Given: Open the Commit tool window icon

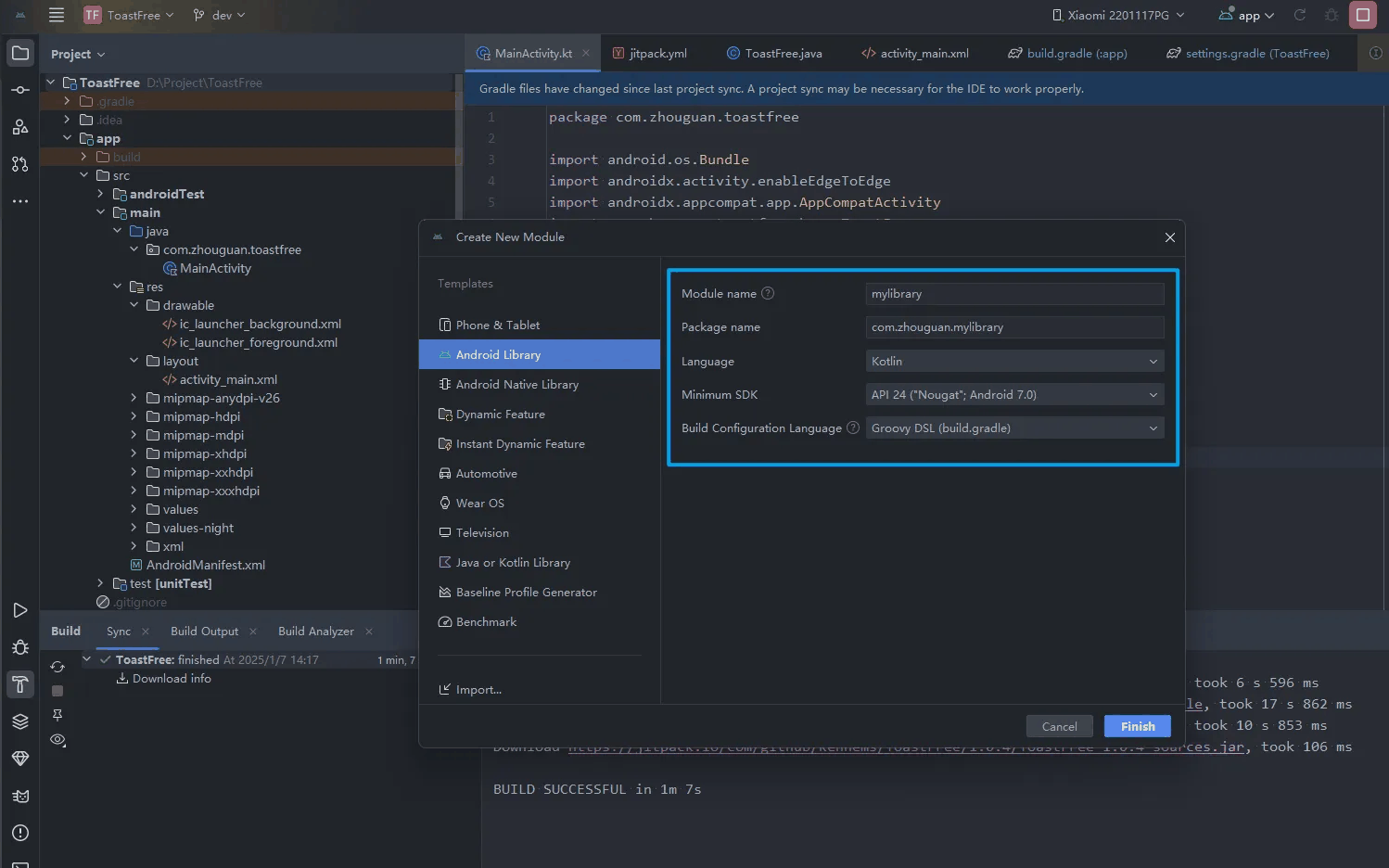Looking at the screenshot, I should (x=20, y=90).
